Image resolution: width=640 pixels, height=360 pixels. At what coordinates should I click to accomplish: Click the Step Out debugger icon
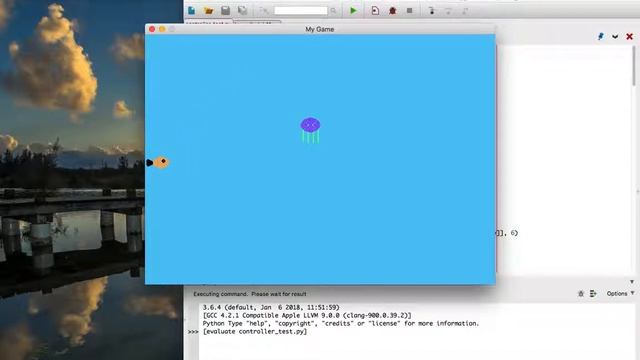pos(464,11)
